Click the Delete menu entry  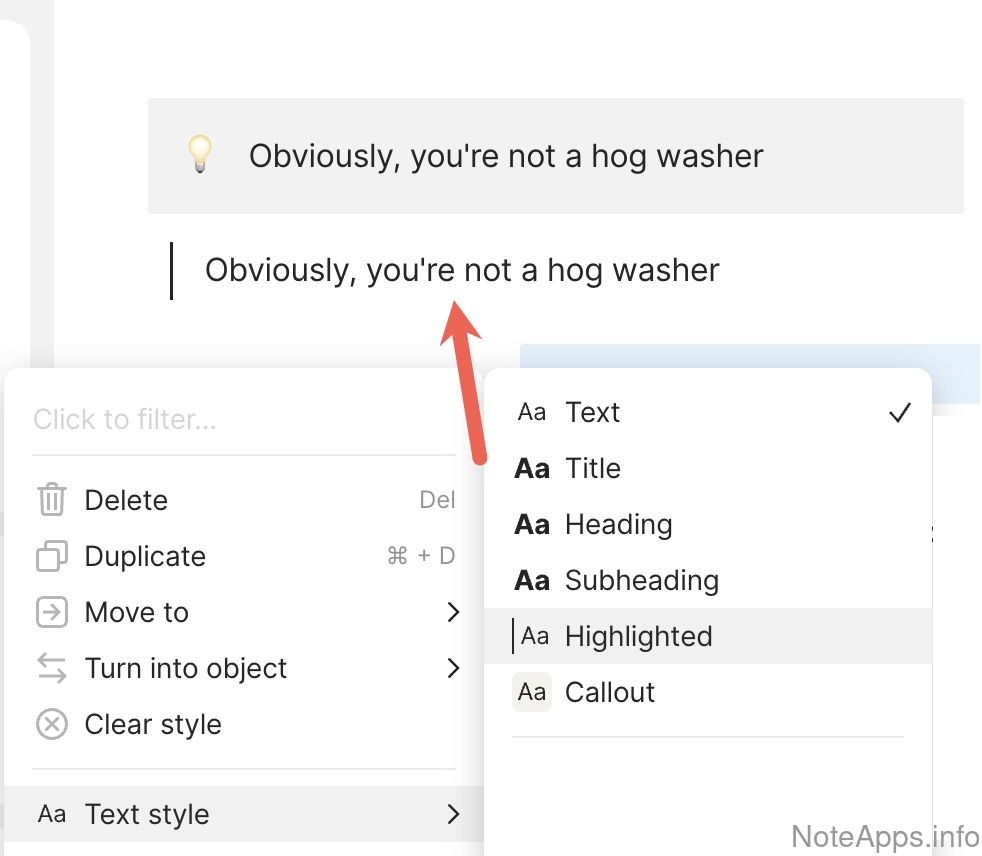click(x=126, y=500)
